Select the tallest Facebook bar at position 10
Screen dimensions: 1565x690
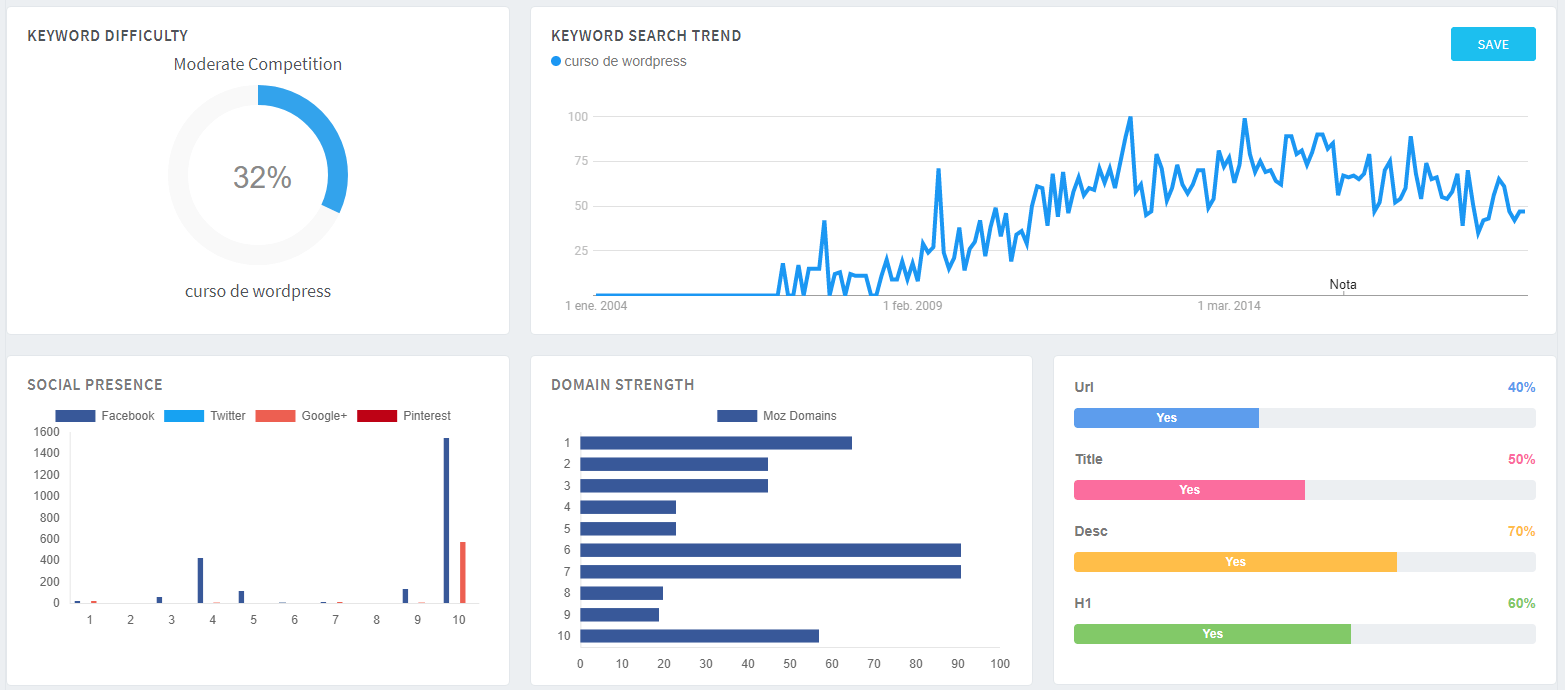pos(446,520)
